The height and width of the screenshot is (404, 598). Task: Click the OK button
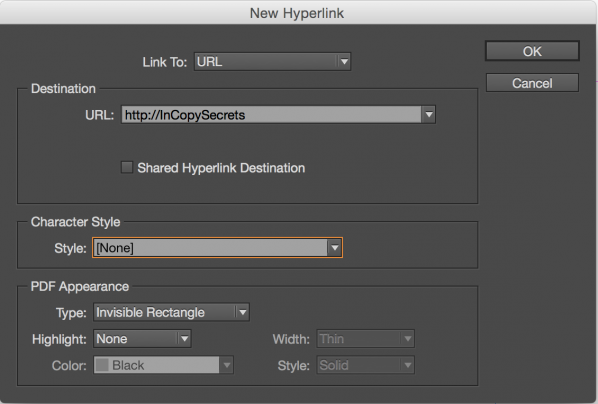(532, 51)
